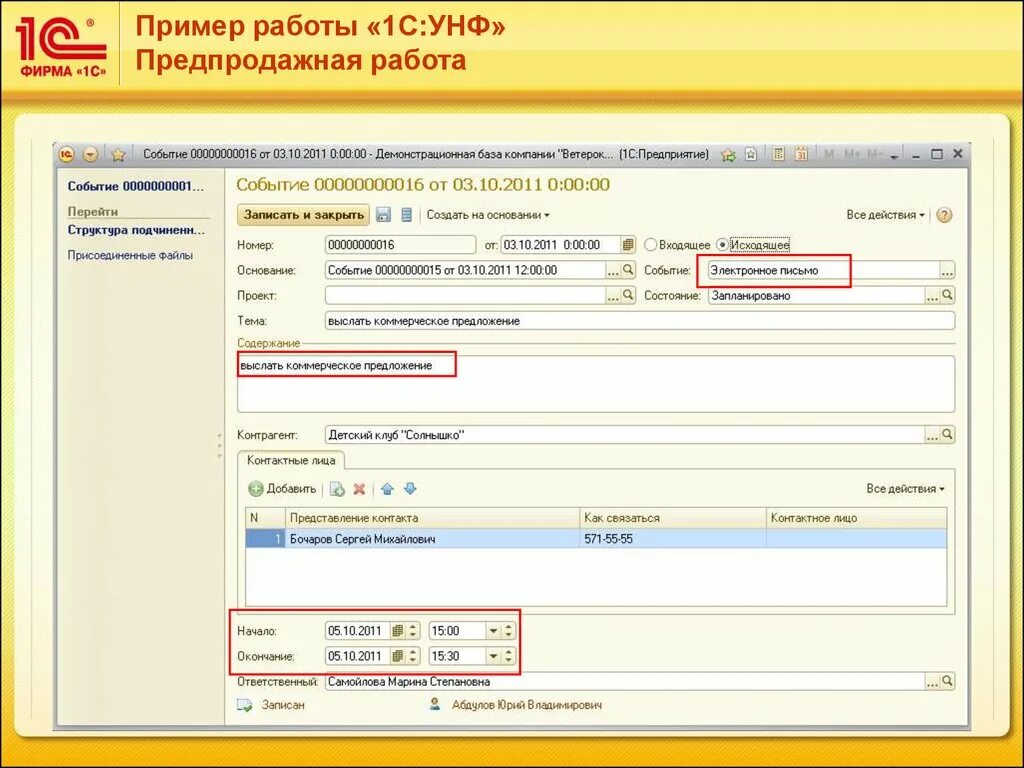The height and width of the screenshot is (768, 1024).
Task: Select the Исходящее radio button
Action: pyautogui.click(x=722, y=245)
